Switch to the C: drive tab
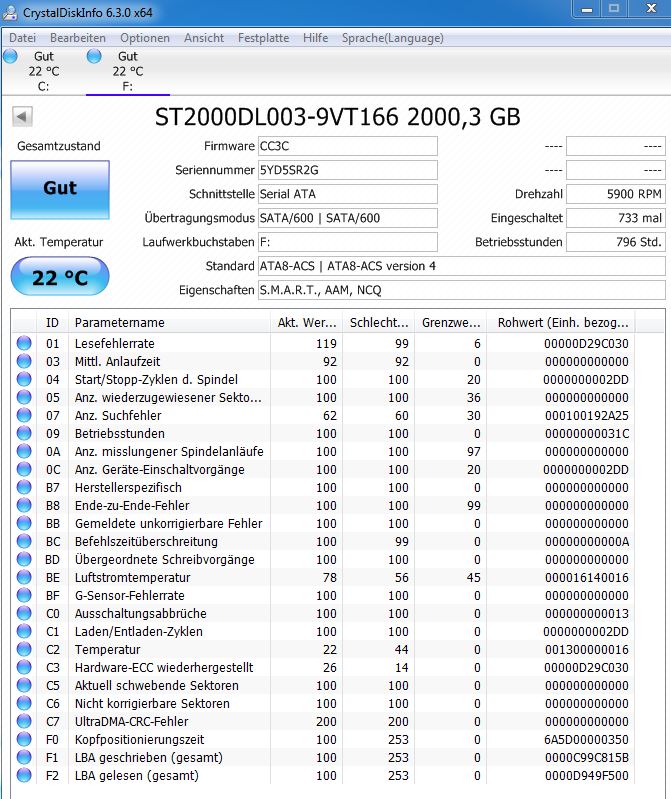This screenshot has height=799, width=671. coord(43,71)
